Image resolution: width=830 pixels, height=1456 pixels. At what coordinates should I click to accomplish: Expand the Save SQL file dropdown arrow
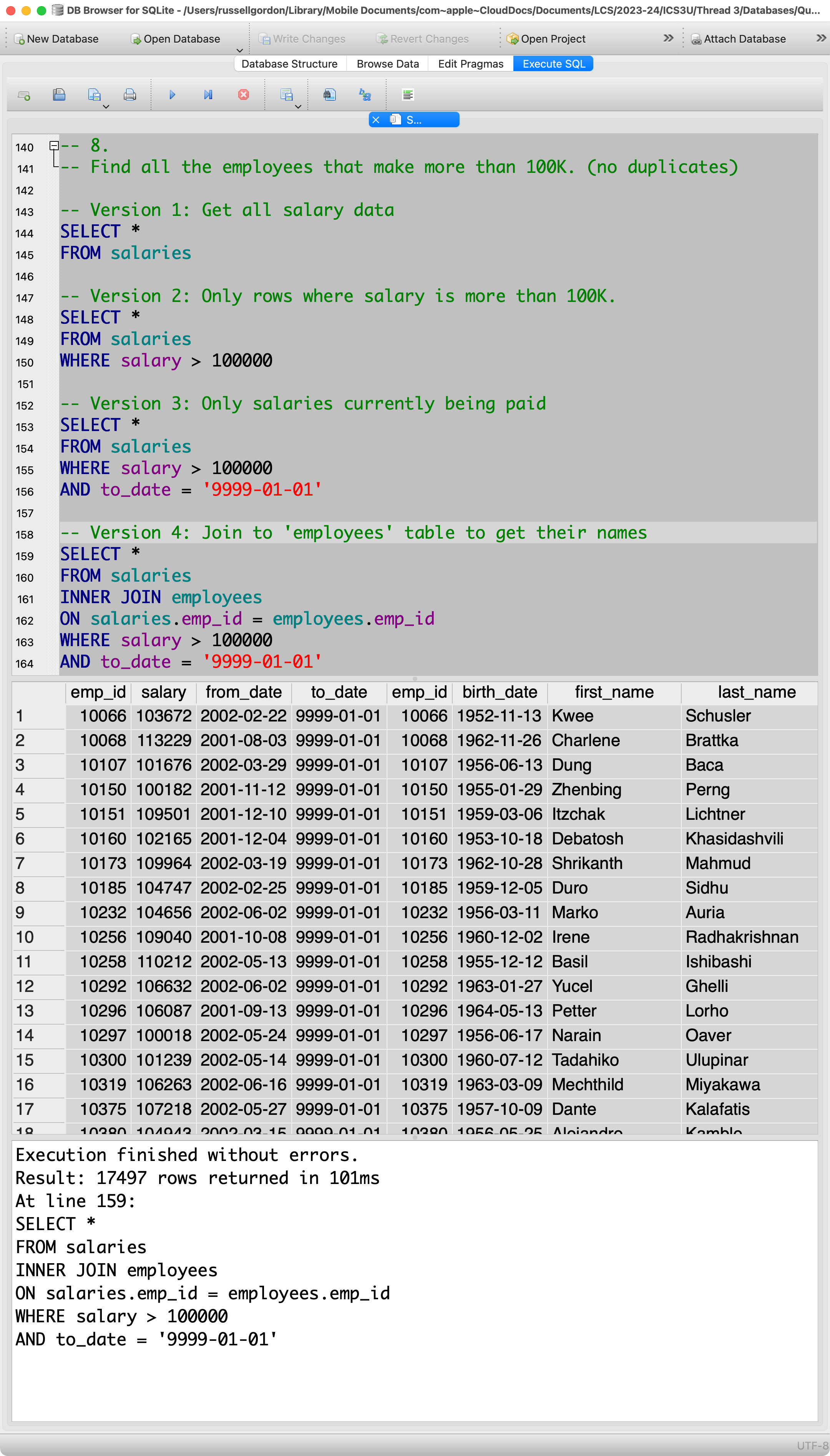[x=106, y=106]
